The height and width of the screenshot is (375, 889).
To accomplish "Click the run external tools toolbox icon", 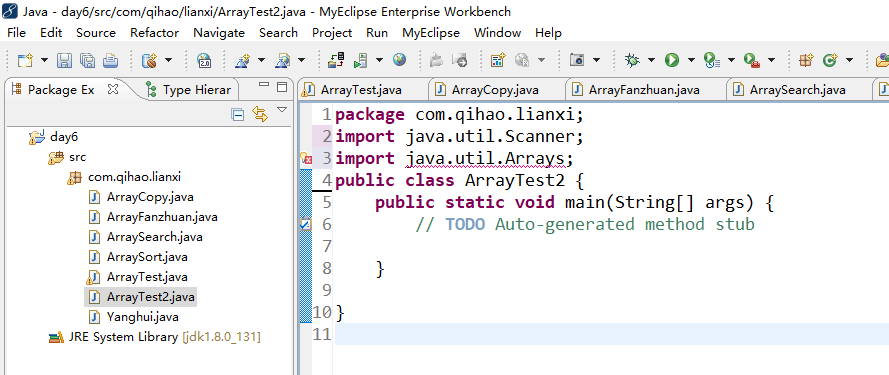I will 752,60.
